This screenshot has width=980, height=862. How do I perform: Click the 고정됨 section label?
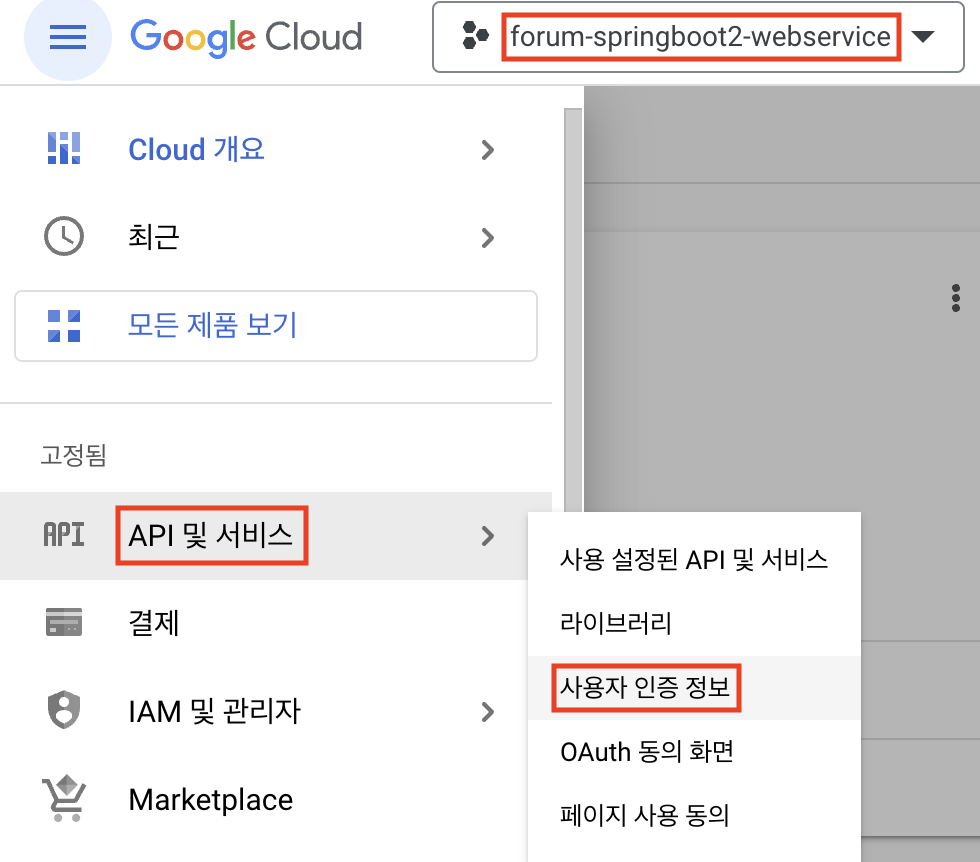point(73,455)
